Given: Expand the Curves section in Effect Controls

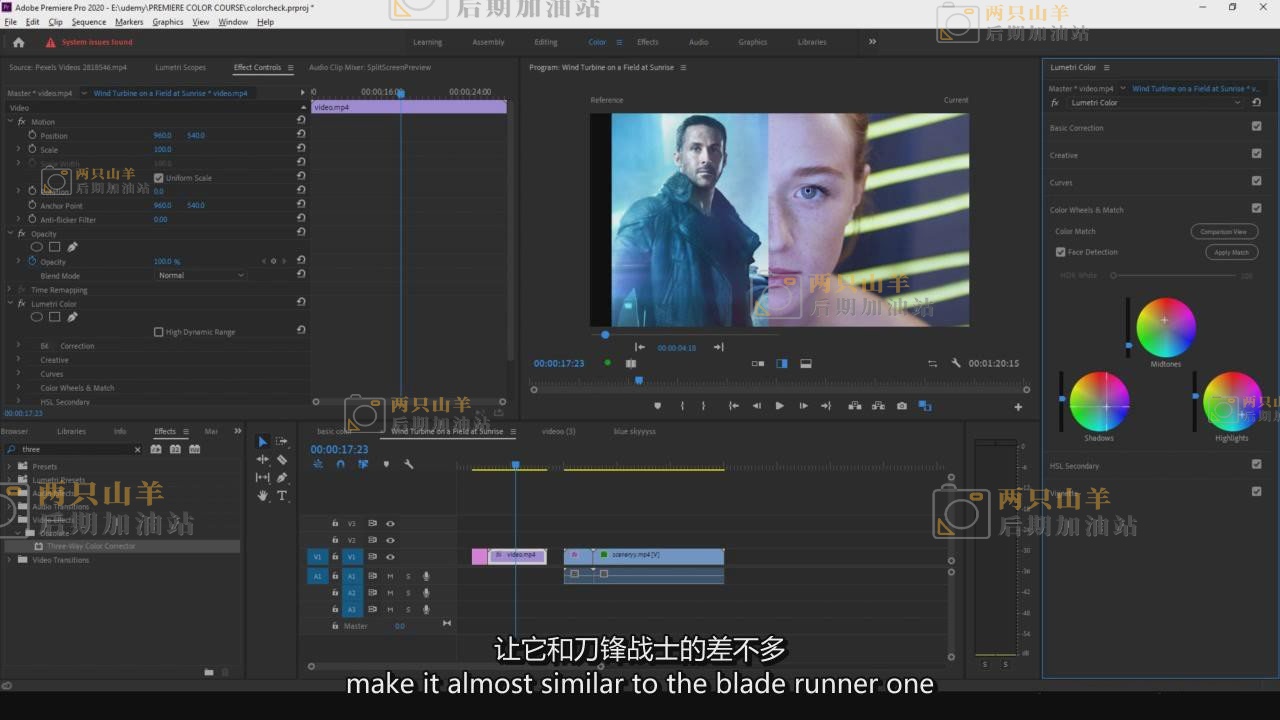Looking at the screenshot, I should (x=18, y=373).
